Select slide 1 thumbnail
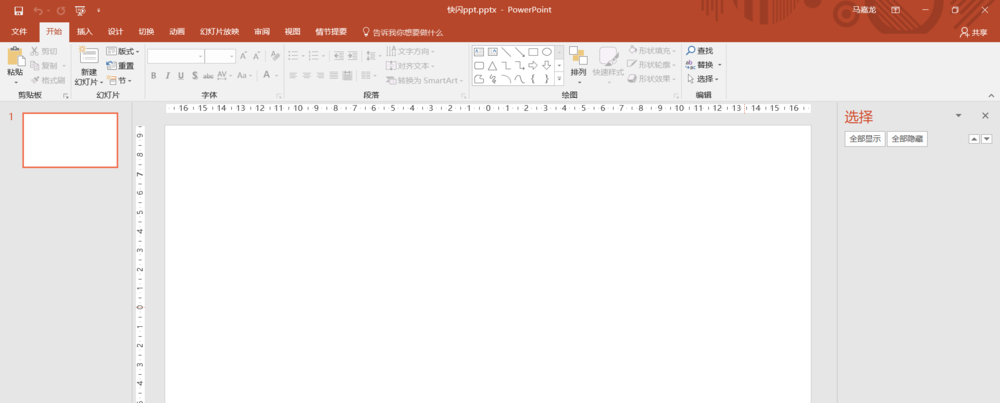 coord(70,140)
